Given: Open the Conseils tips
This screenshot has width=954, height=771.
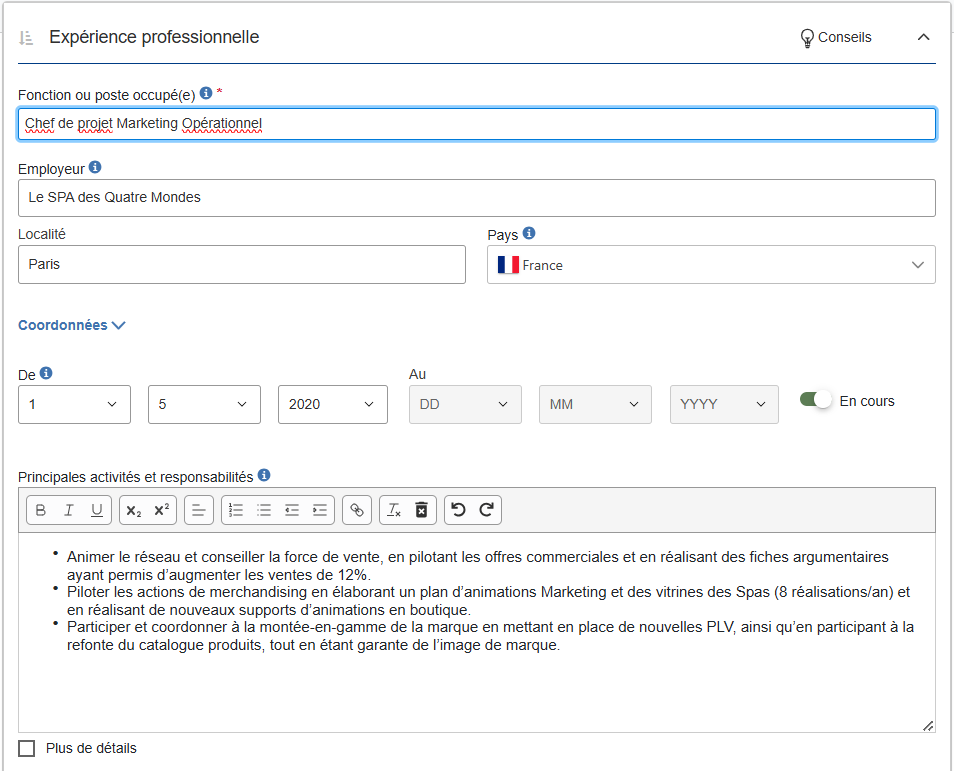Looking at the screenshot, I should (836, 37).
